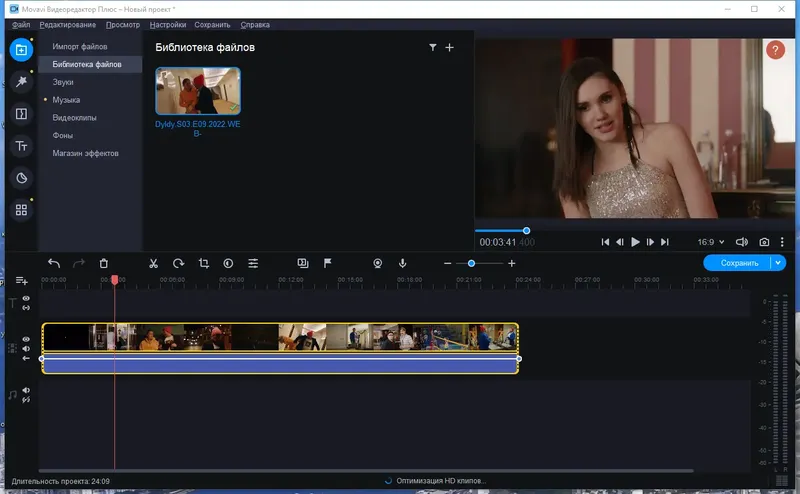Click the Rotate clip icon

pos(178,263)
